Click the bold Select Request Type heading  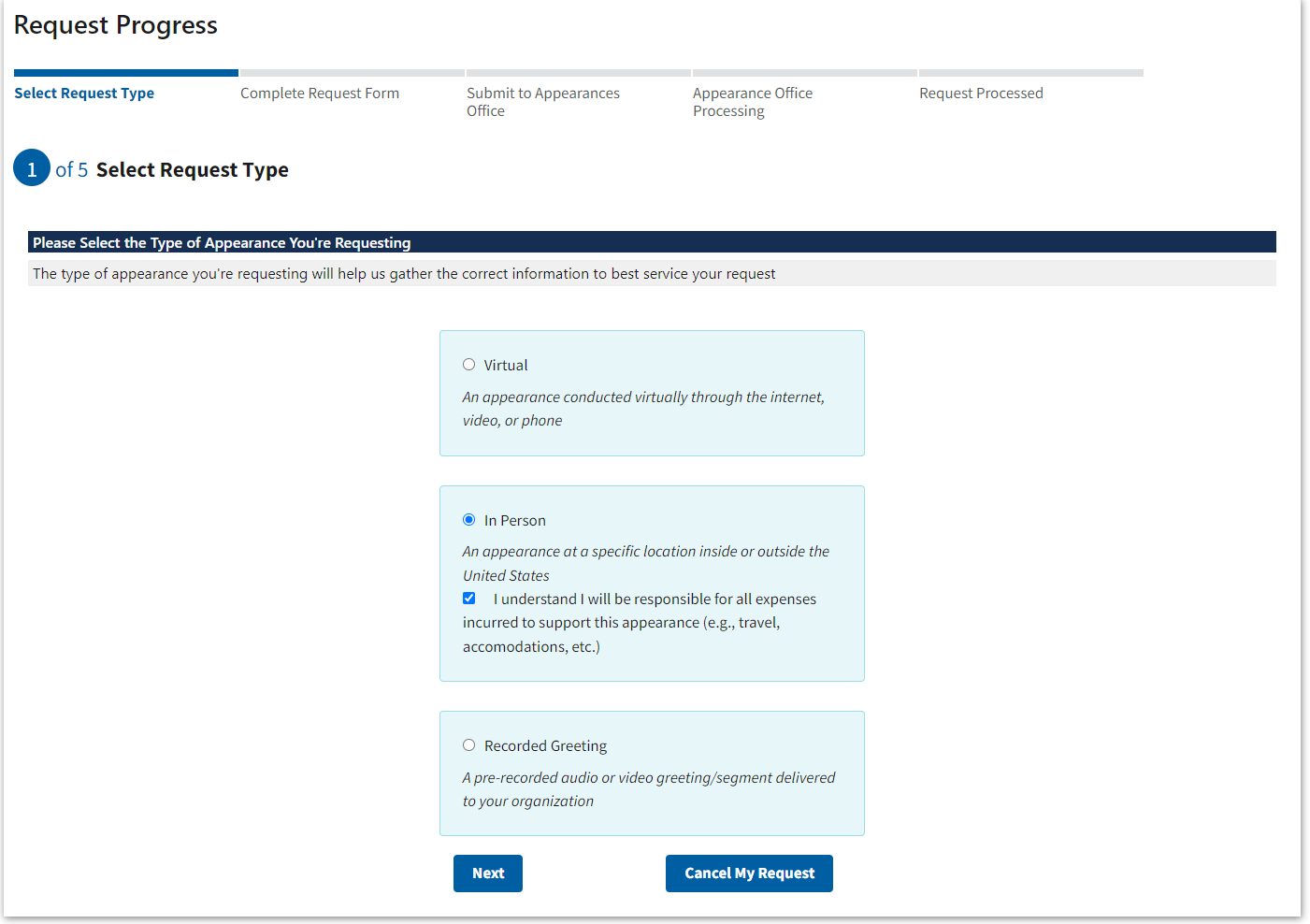(192, 170)
